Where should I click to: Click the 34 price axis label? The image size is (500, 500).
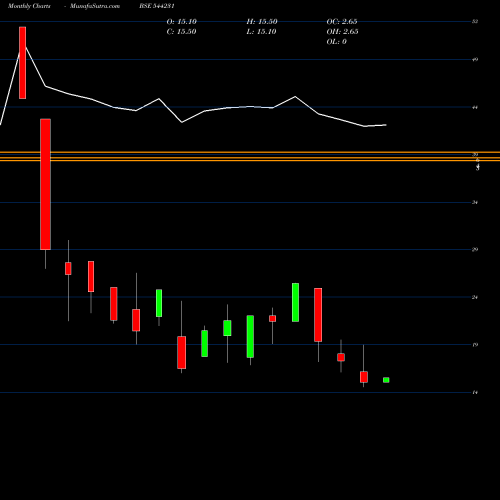475,202
